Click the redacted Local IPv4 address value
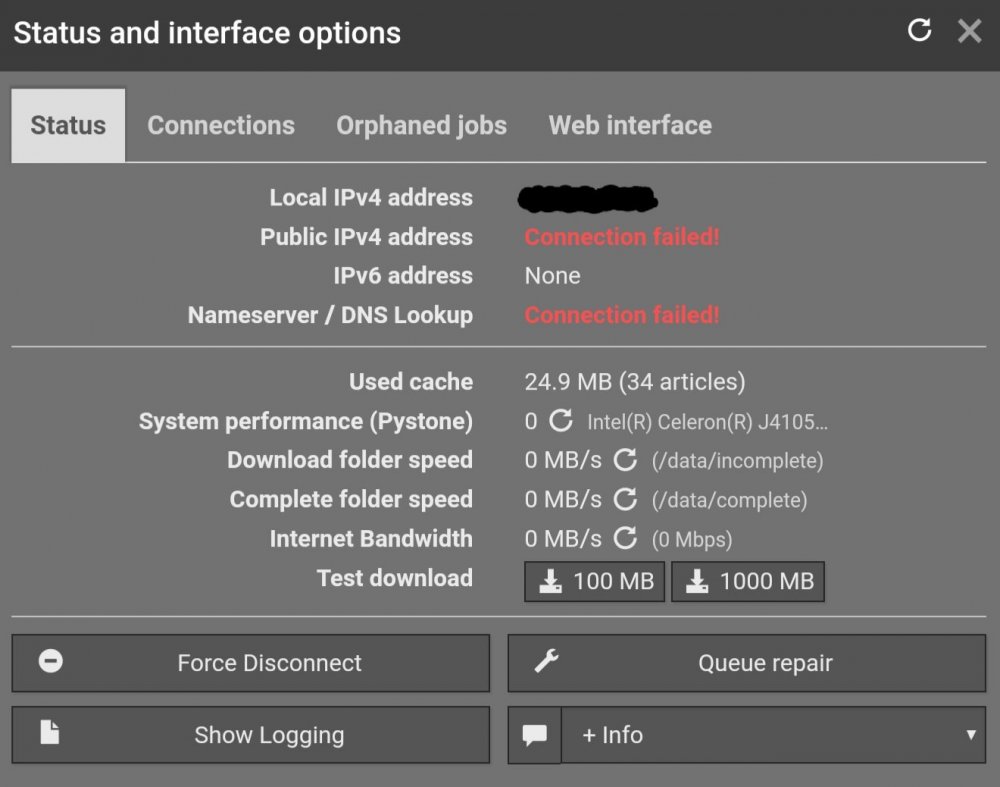 point(587,198)
